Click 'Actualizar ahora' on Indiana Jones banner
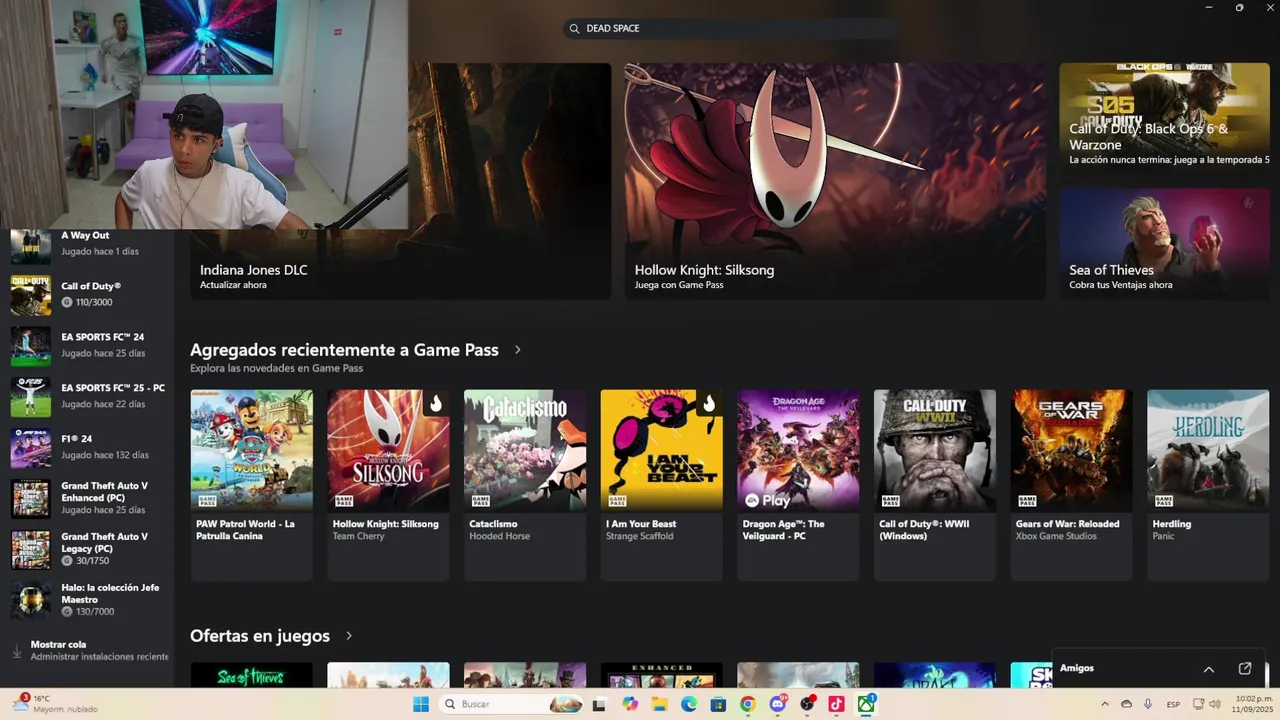 [x=233, y=285]
